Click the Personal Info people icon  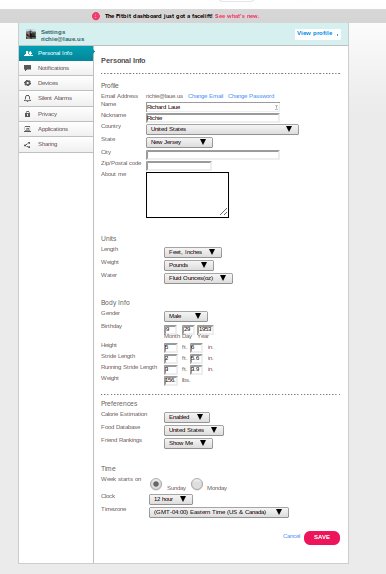tap(28, 53)
